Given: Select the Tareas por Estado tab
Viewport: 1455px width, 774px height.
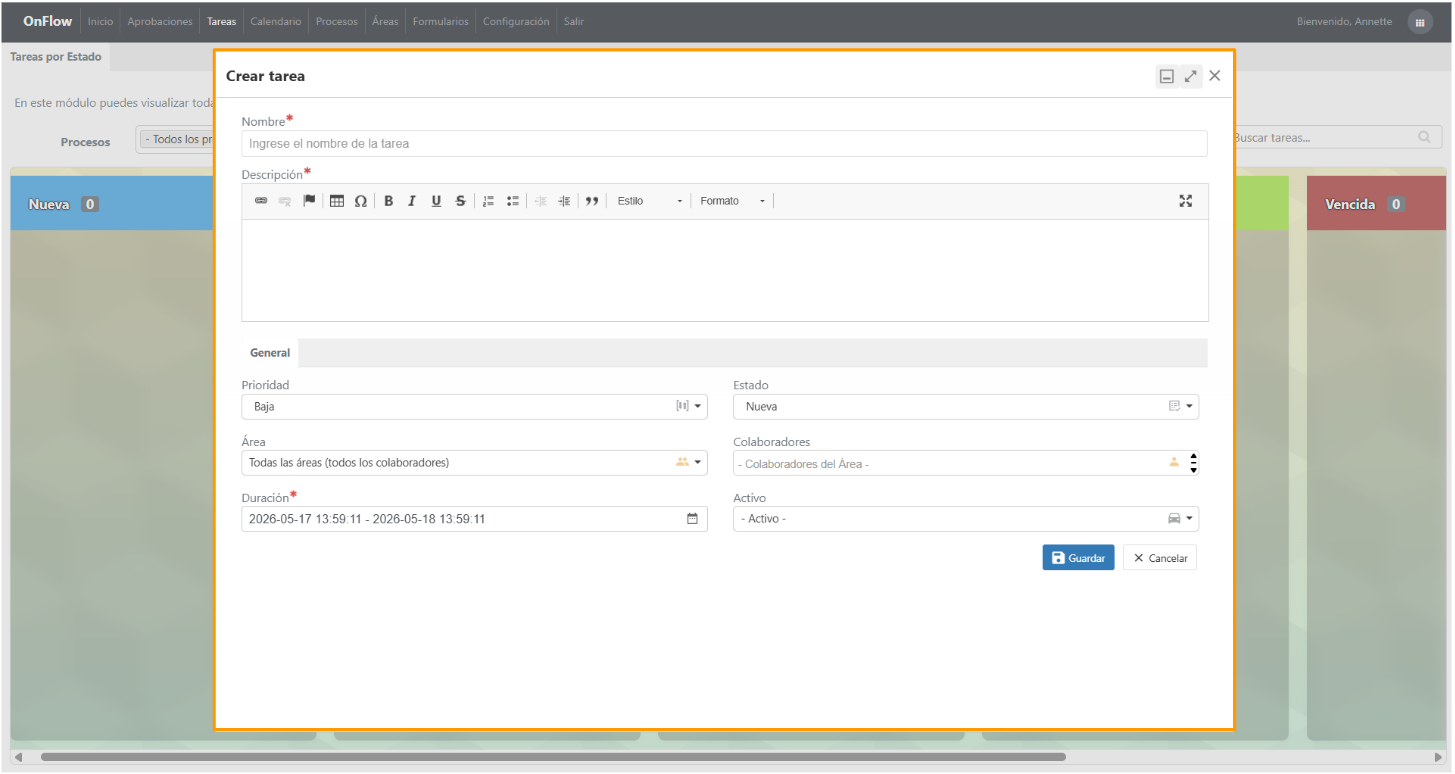Looking at the screenshot, I should click(56, 57).
